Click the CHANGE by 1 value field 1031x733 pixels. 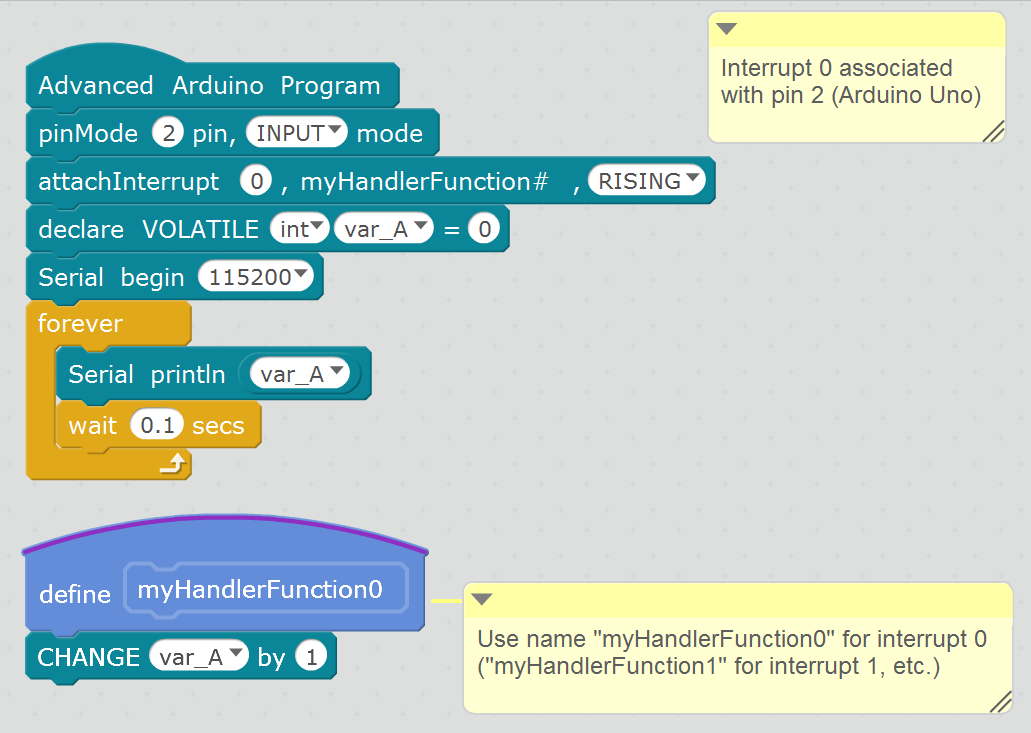pos(311,657)
